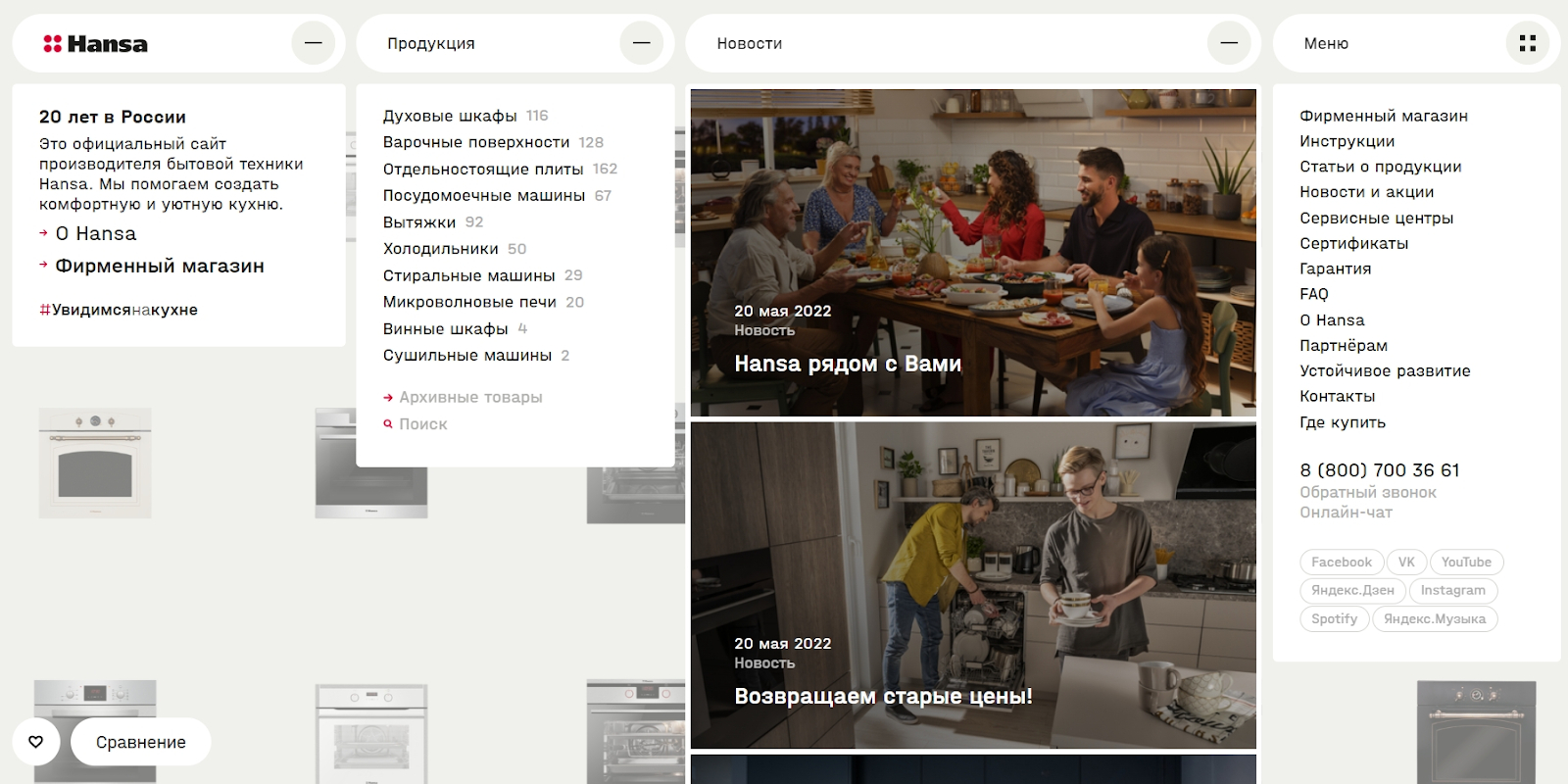
Task: Open Новости и акции in menu
Action: [1367, 192]
